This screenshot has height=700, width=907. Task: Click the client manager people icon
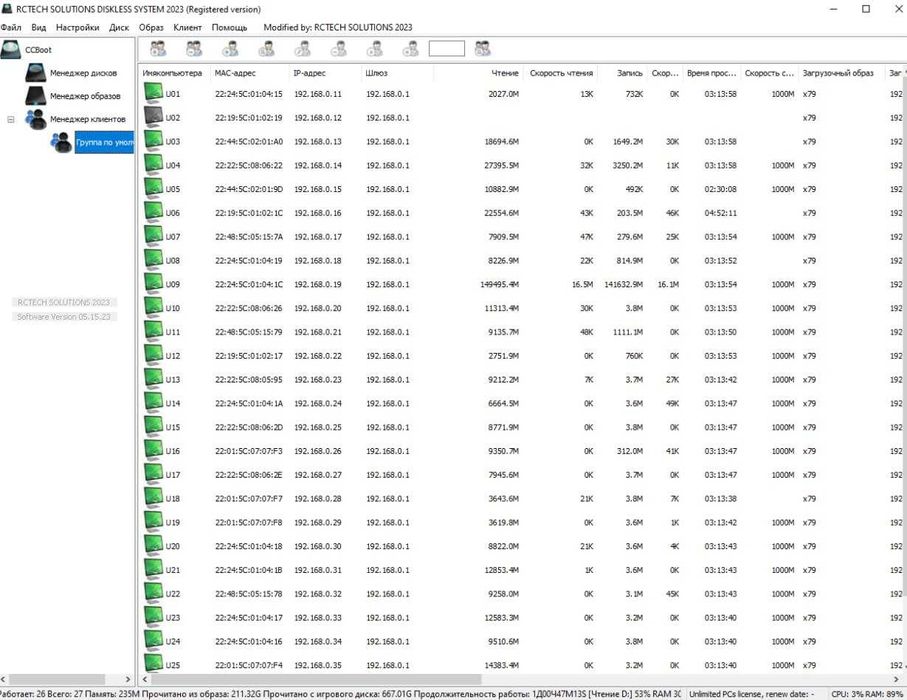coord(35,119)
